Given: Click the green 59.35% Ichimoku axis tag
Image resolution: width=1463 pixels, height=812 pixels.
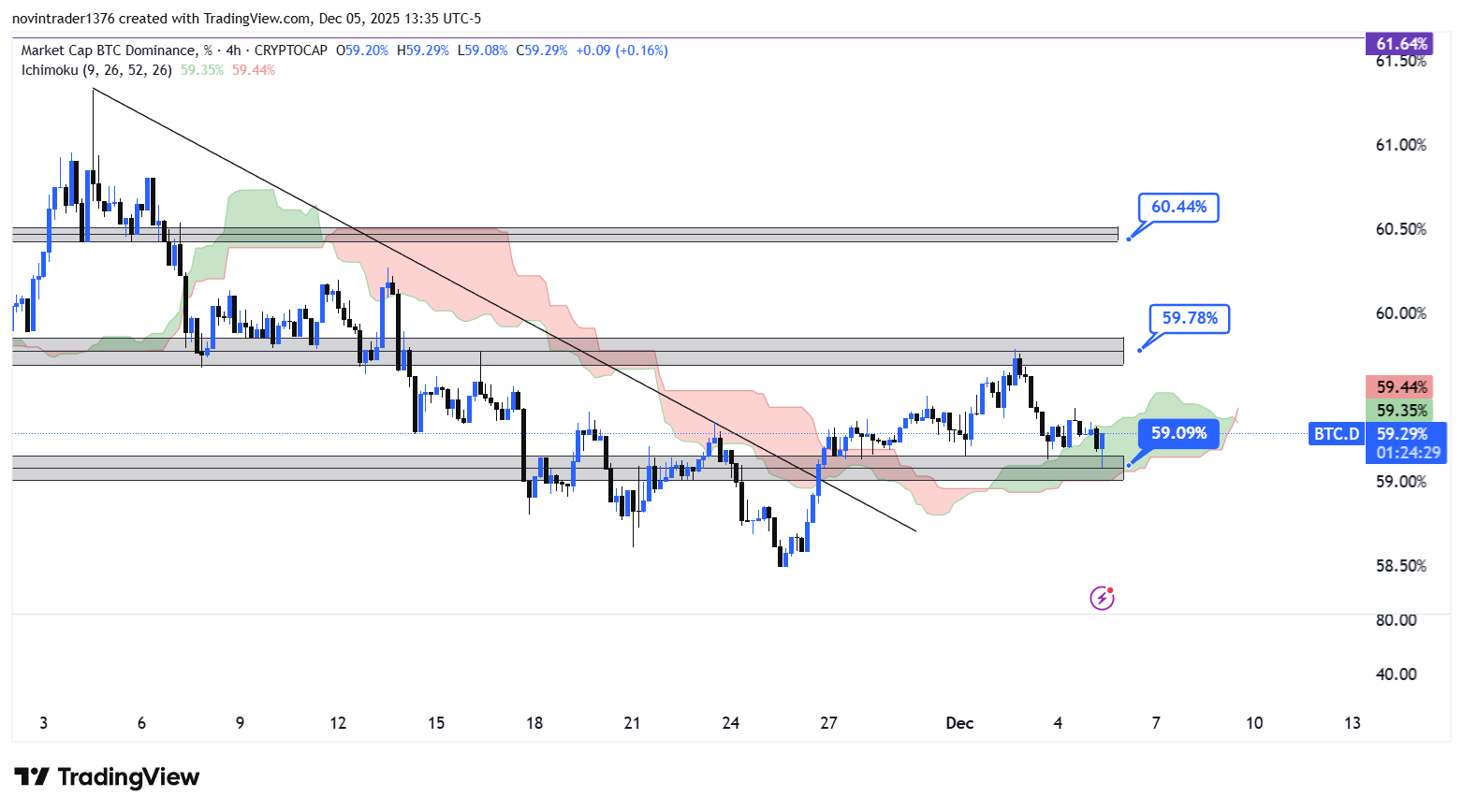Looking at the screenshot, I should 1400,411.
